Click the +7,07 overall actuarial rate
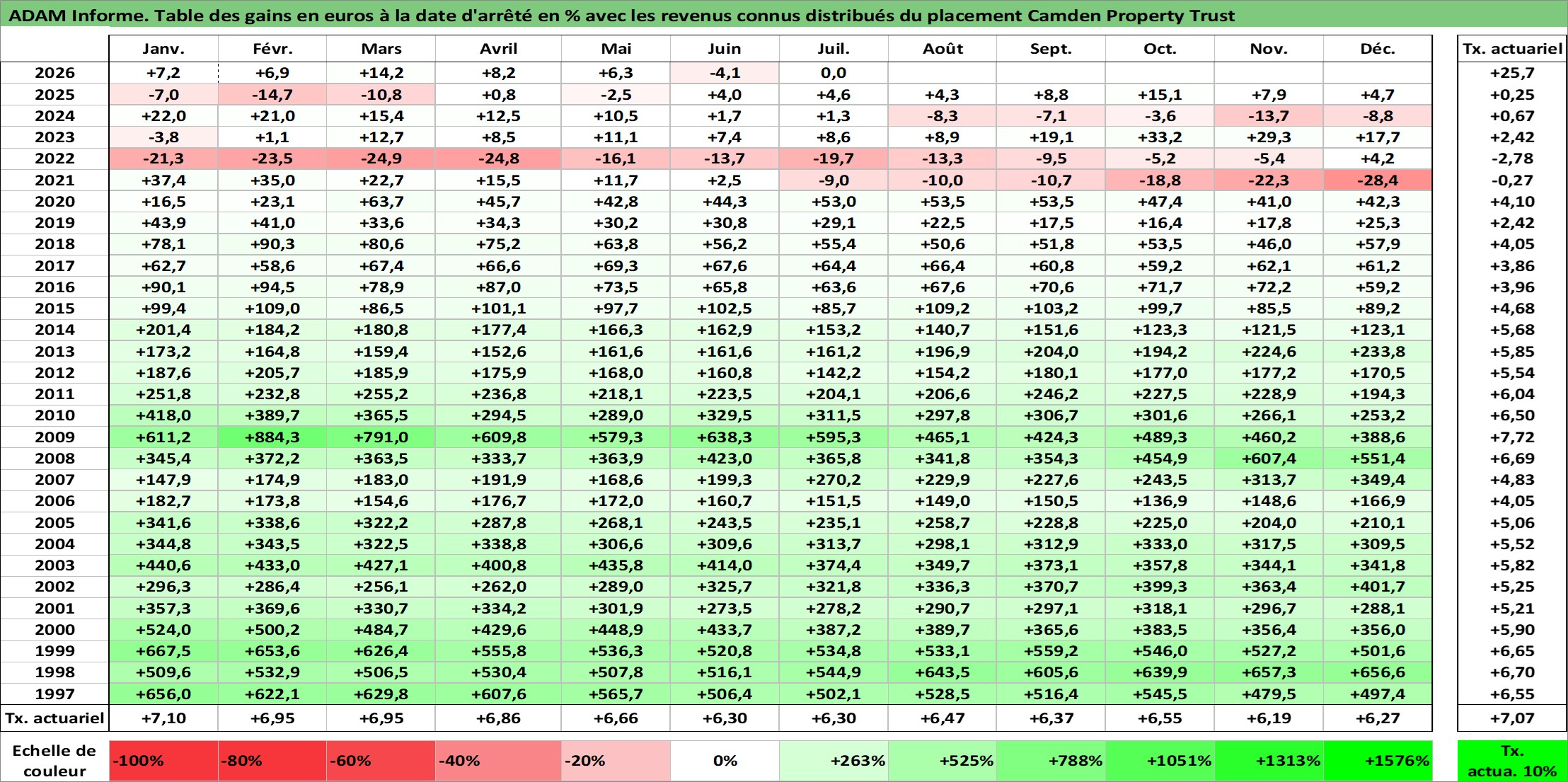 [x=1512, y=718]
